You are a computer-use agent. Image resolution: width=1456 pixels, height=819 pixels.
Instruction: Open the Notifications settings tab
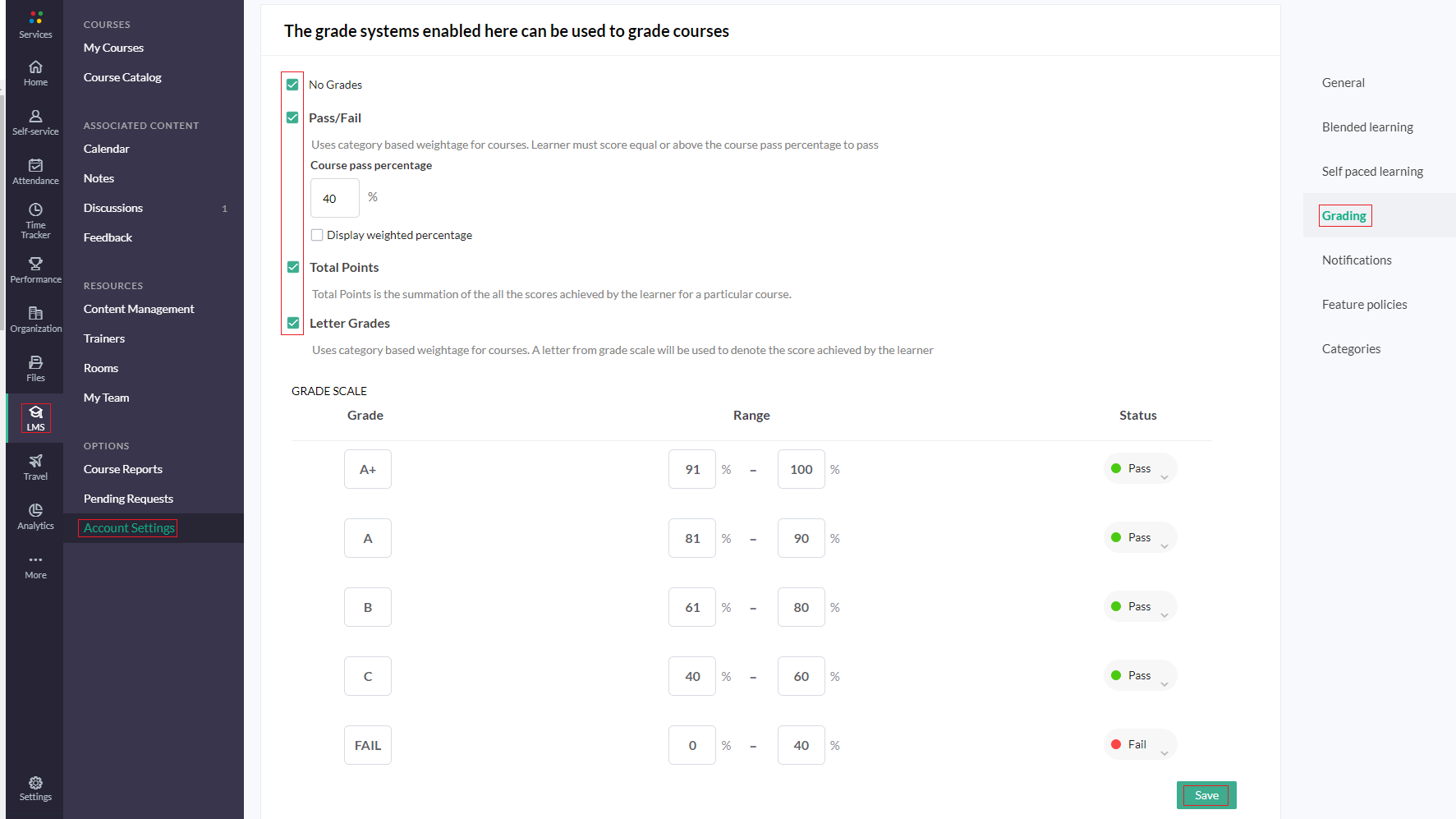point(1357,260)
